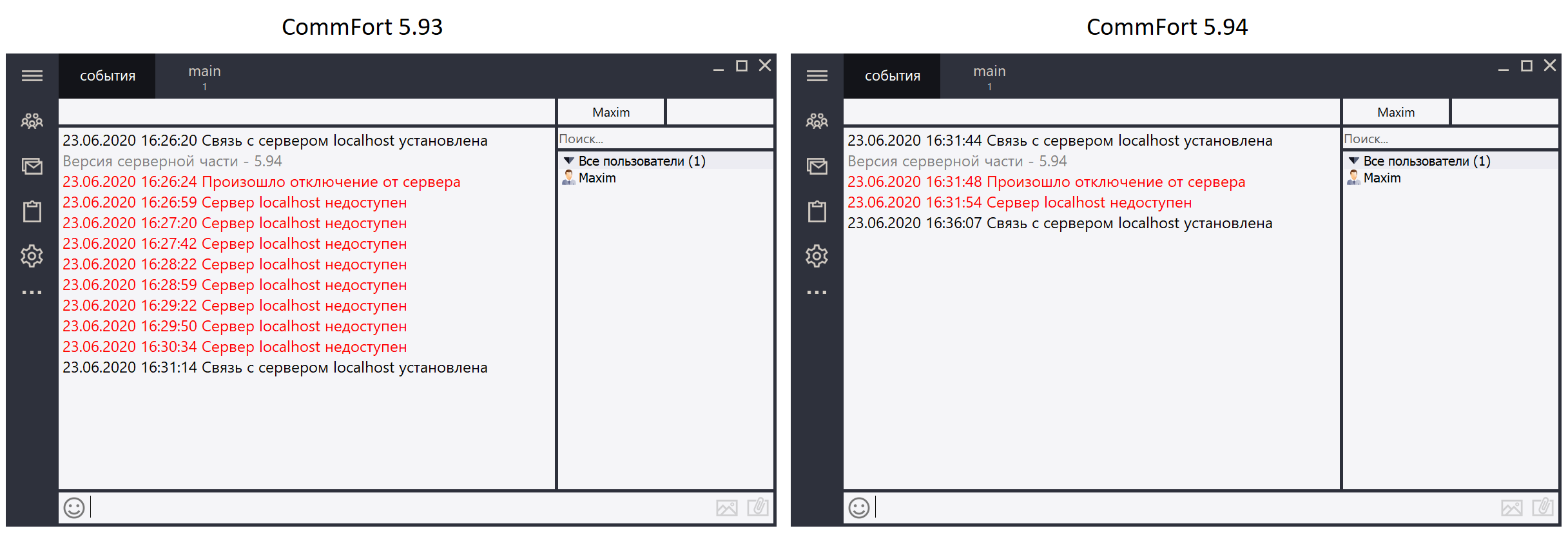Select 16:36:07 connection established line

pyautogui.click(x=1060, y=223)
